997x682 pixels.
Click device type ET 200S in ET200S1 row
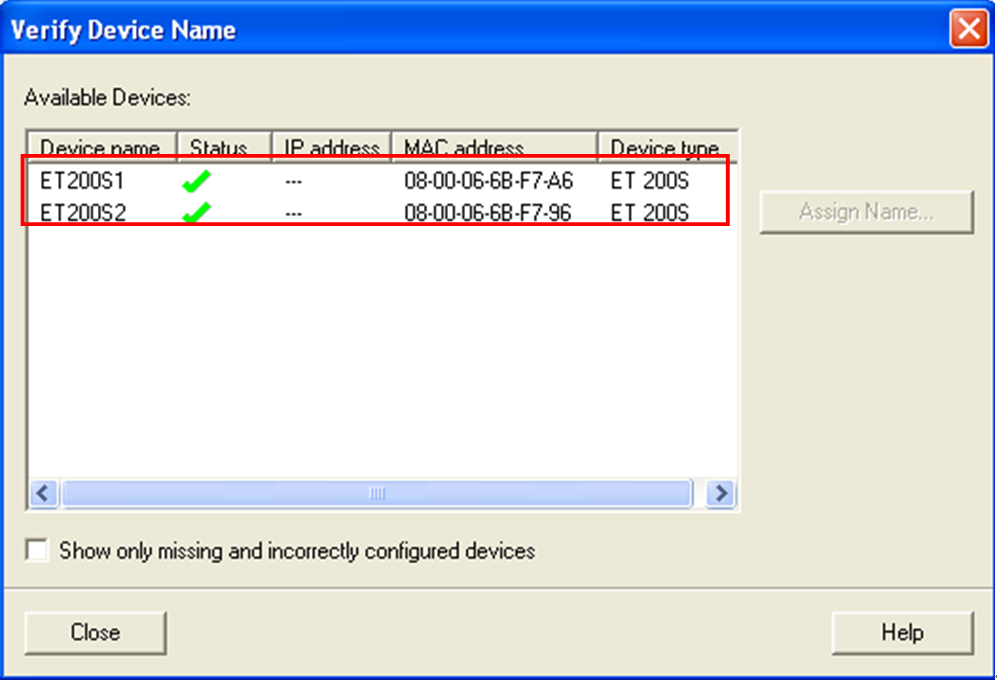[x=649, y=181]
